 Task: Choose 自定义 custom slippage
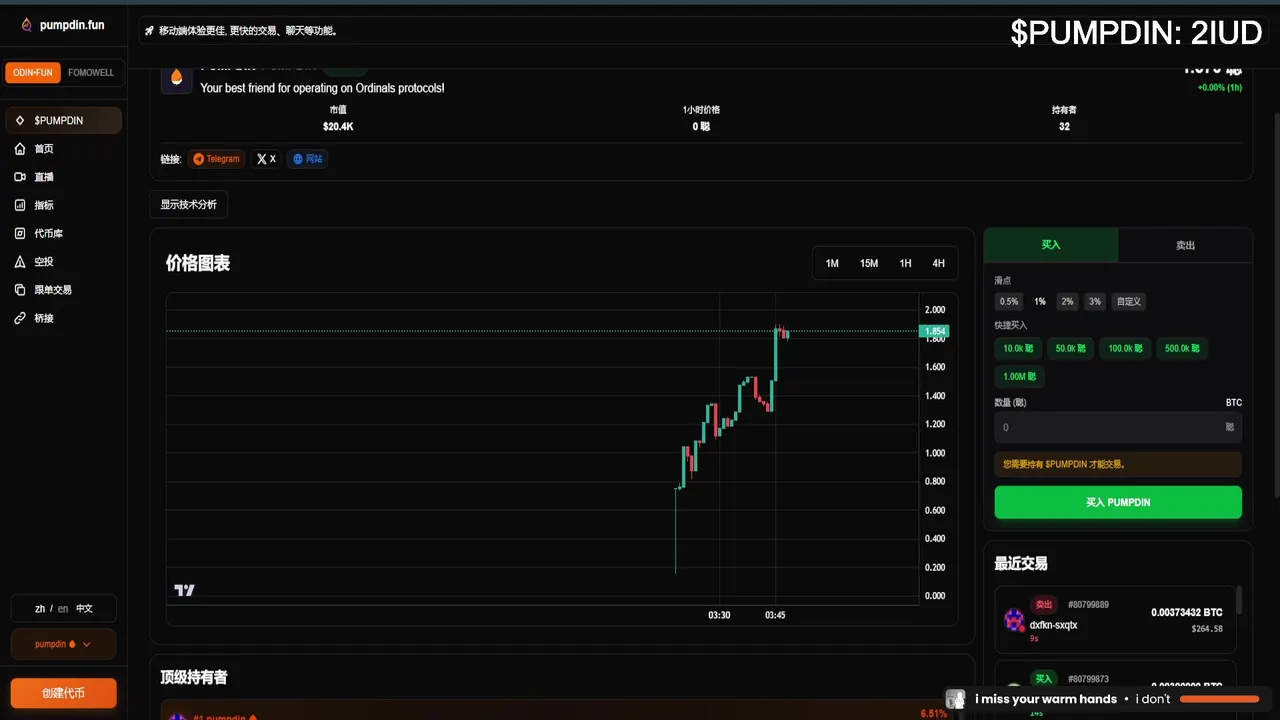(x=1129, y=301)
